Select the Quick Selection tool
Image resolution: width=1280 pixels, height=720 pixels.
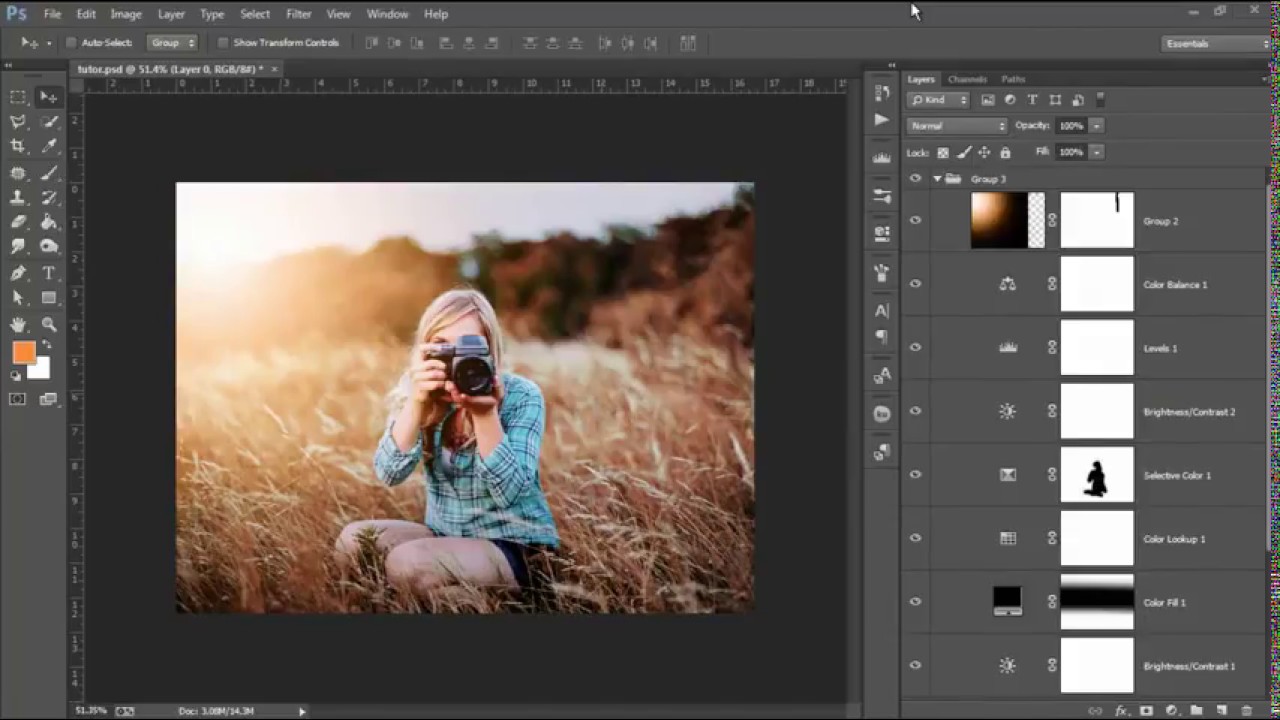(x=48, y=122)
